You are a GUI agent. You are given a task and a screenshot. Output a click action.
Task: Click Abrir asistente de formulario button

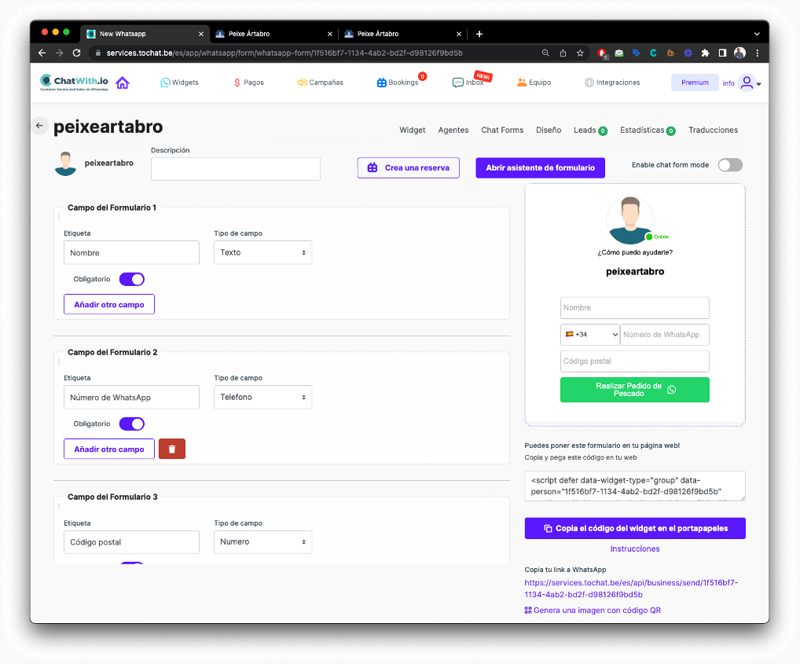pyautogui.click(x=540, y=168)
